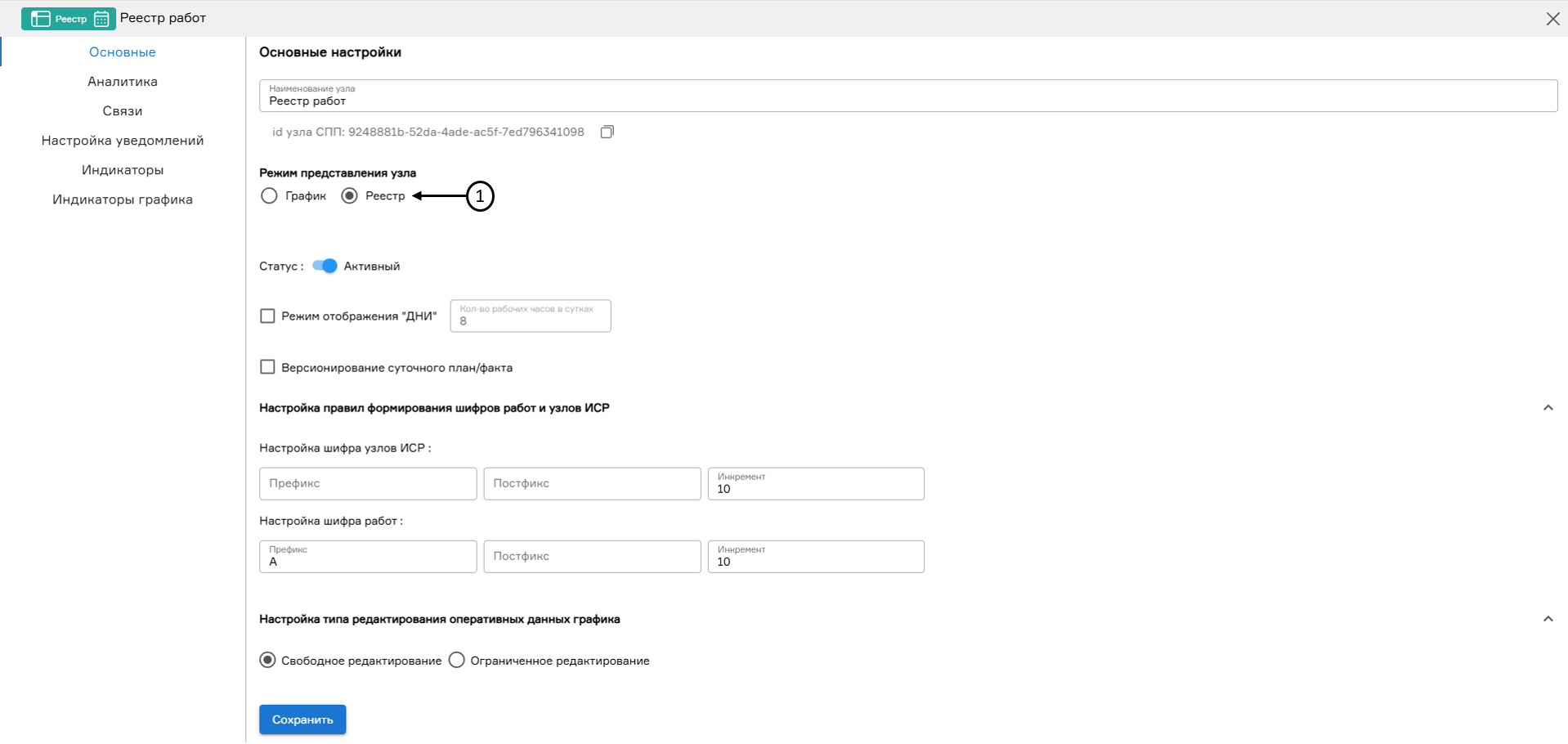Toggle the Статус switch off

pyautogui.click(x=324, y=266)
